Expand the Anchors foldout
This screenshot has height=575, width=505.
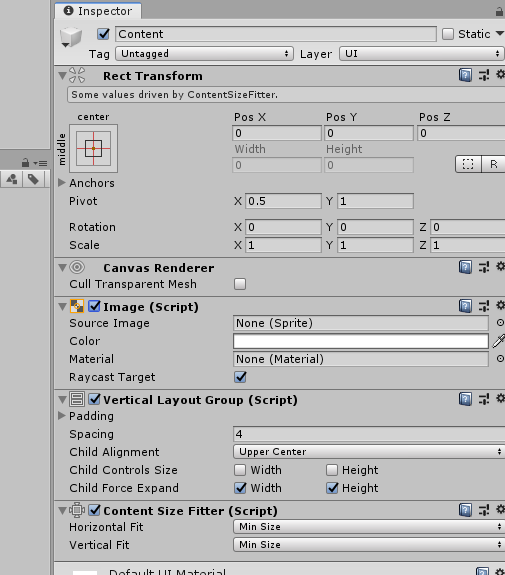tap(62, 183)
